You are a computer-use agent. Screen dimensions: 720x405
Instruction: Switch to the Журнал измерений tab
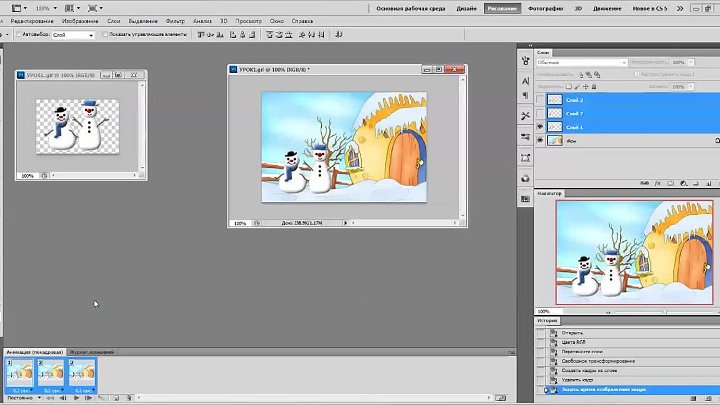[x=90, y=352]
